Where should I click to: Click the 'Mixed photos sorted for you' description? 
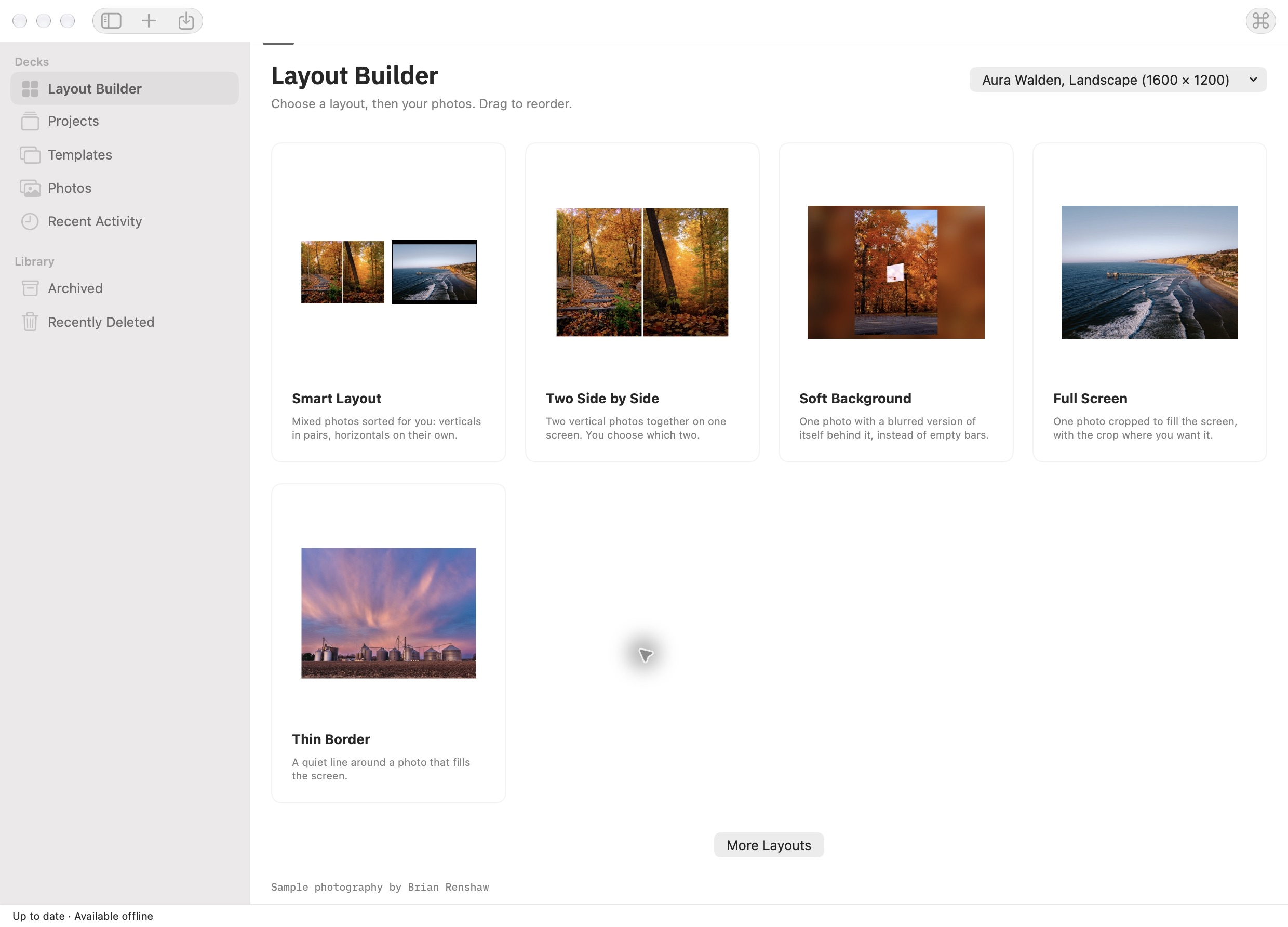[386, 428]
